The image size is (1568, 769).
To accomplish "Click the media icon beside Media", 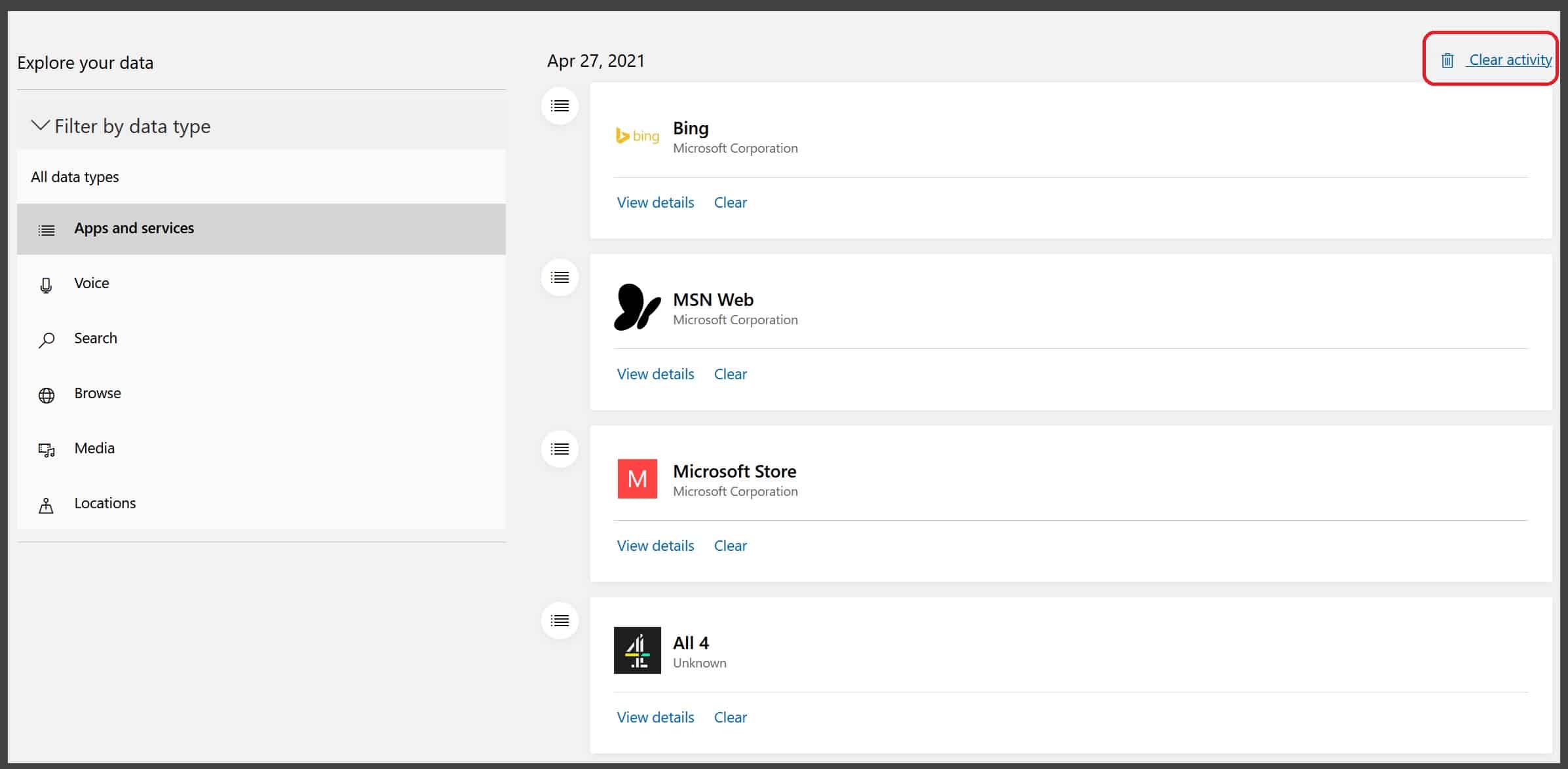I will 47,450.
